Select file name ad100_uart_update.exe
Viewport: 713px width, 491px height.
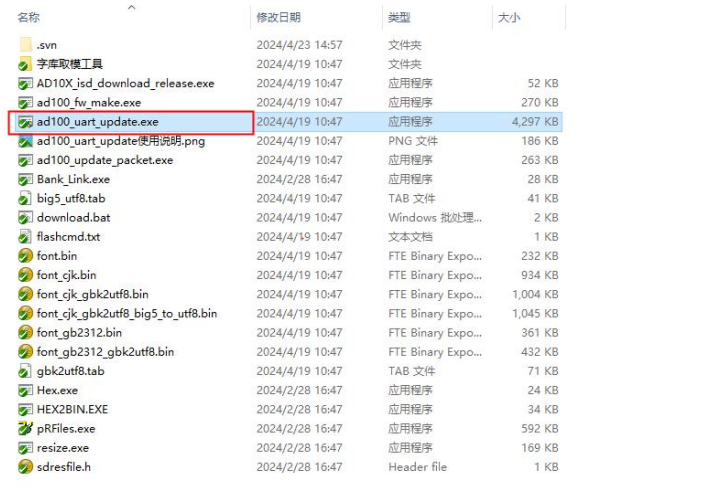[98, 122]
